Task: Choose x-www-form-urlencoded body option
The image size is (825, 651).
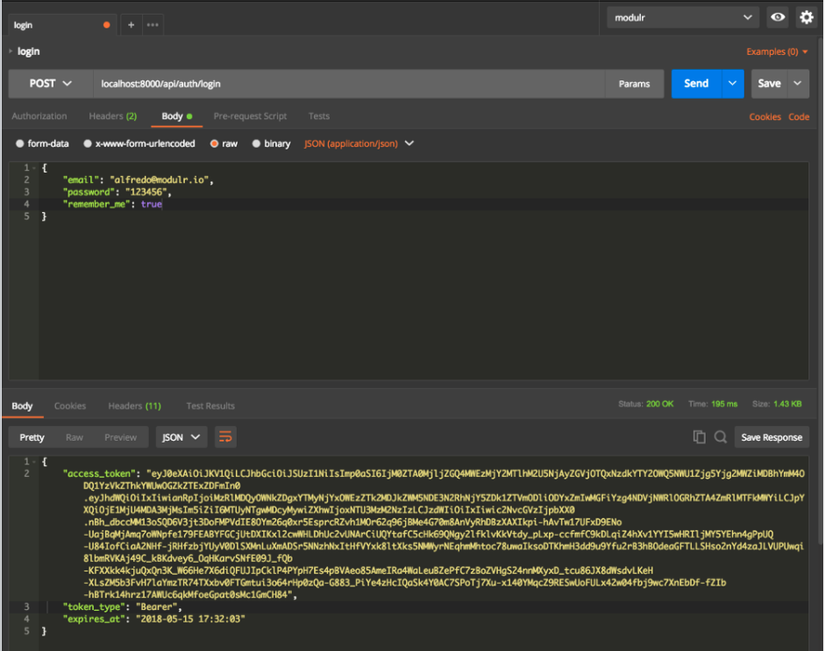Action: coord(141,144)
